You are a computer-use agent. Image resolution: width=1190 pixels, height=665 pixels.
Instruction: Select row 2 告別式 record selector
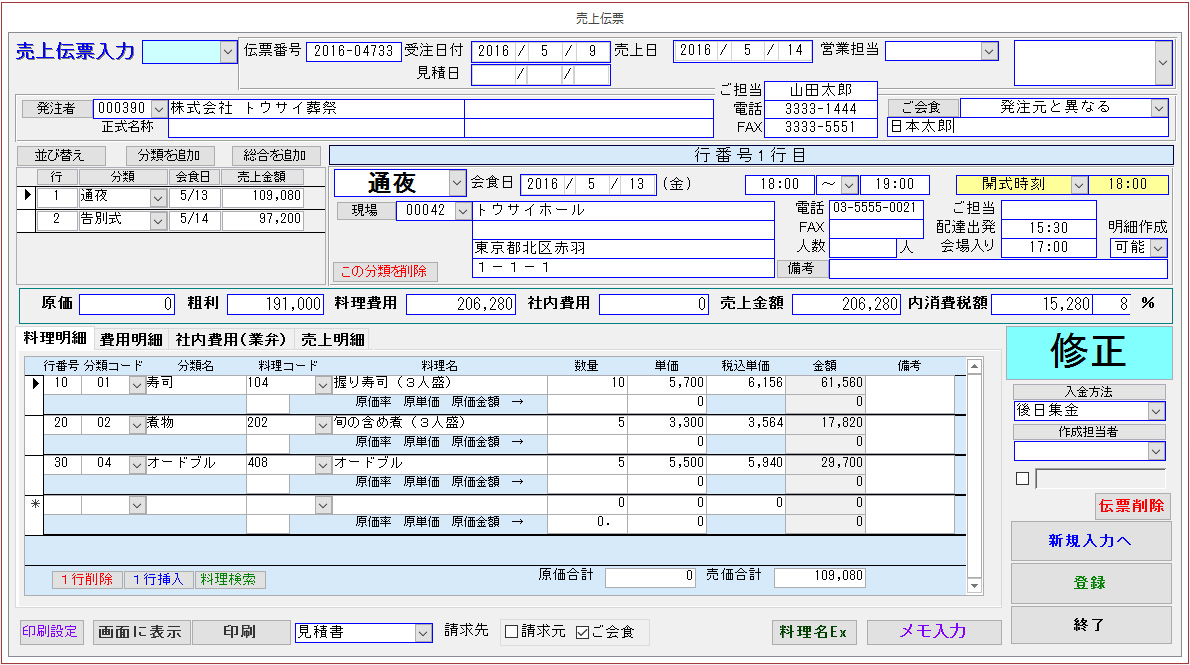coord(26,220)
